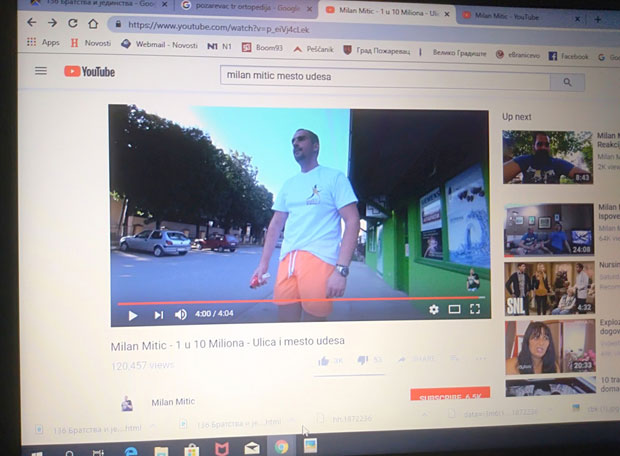
Task: Skip to next video in player
Action: 158,315
